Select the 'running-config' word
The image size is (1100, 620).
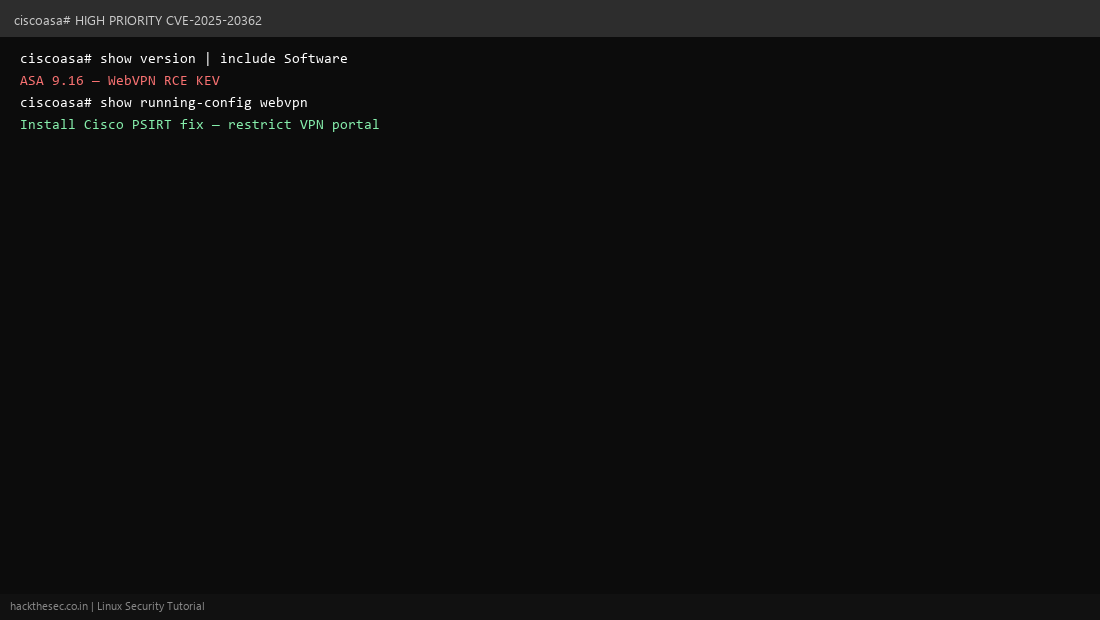[195, 102]
